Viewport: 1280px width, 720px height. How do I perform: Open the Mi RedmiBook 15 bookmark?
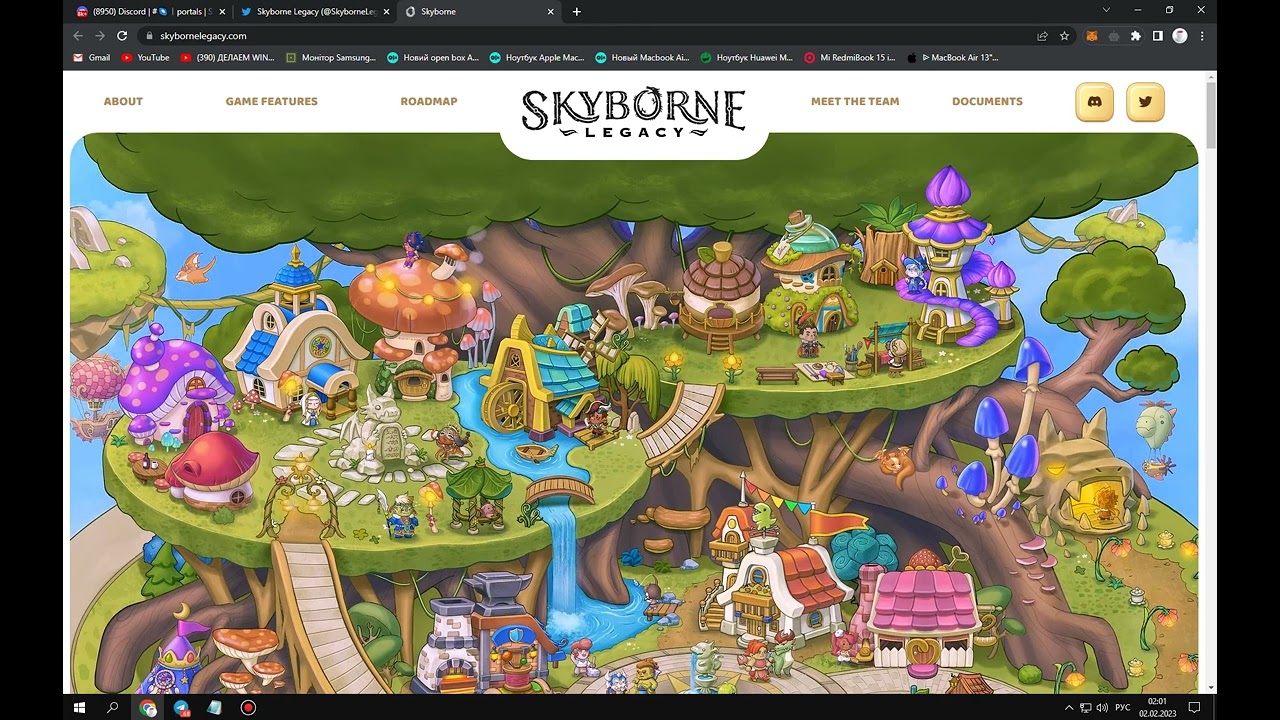point(851,57)
